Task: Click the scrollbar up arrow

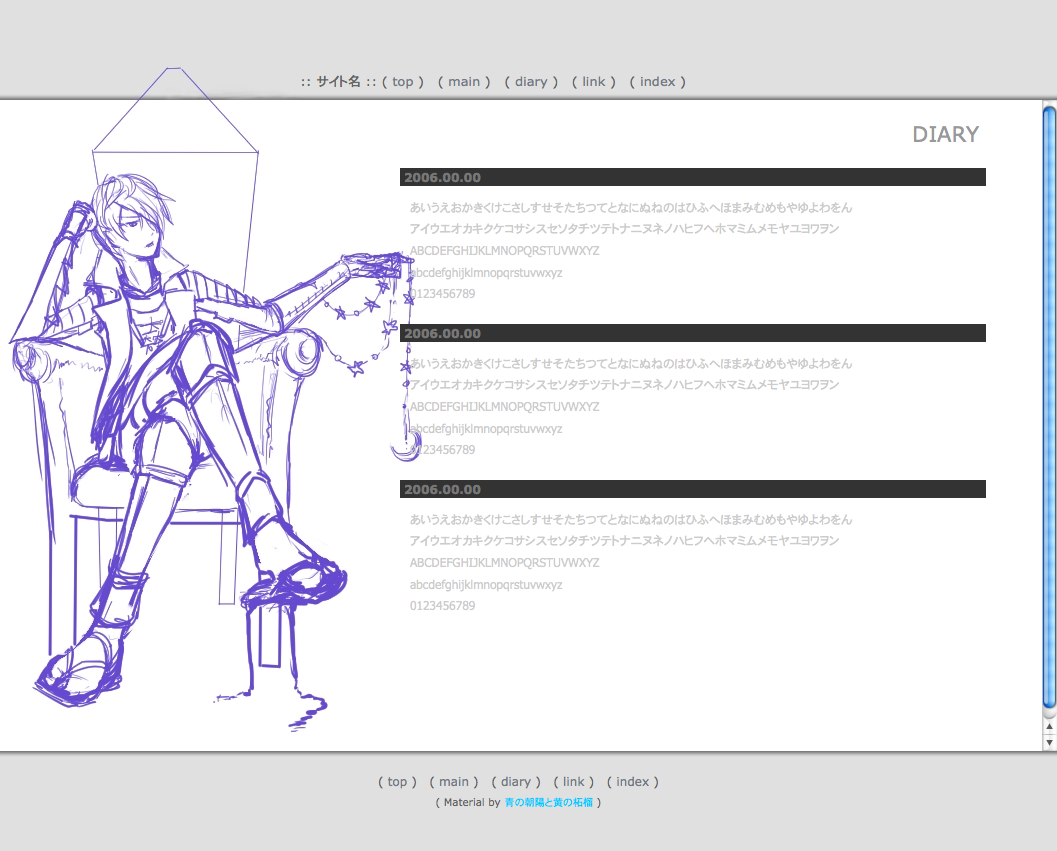Action: pos(1050,727)
